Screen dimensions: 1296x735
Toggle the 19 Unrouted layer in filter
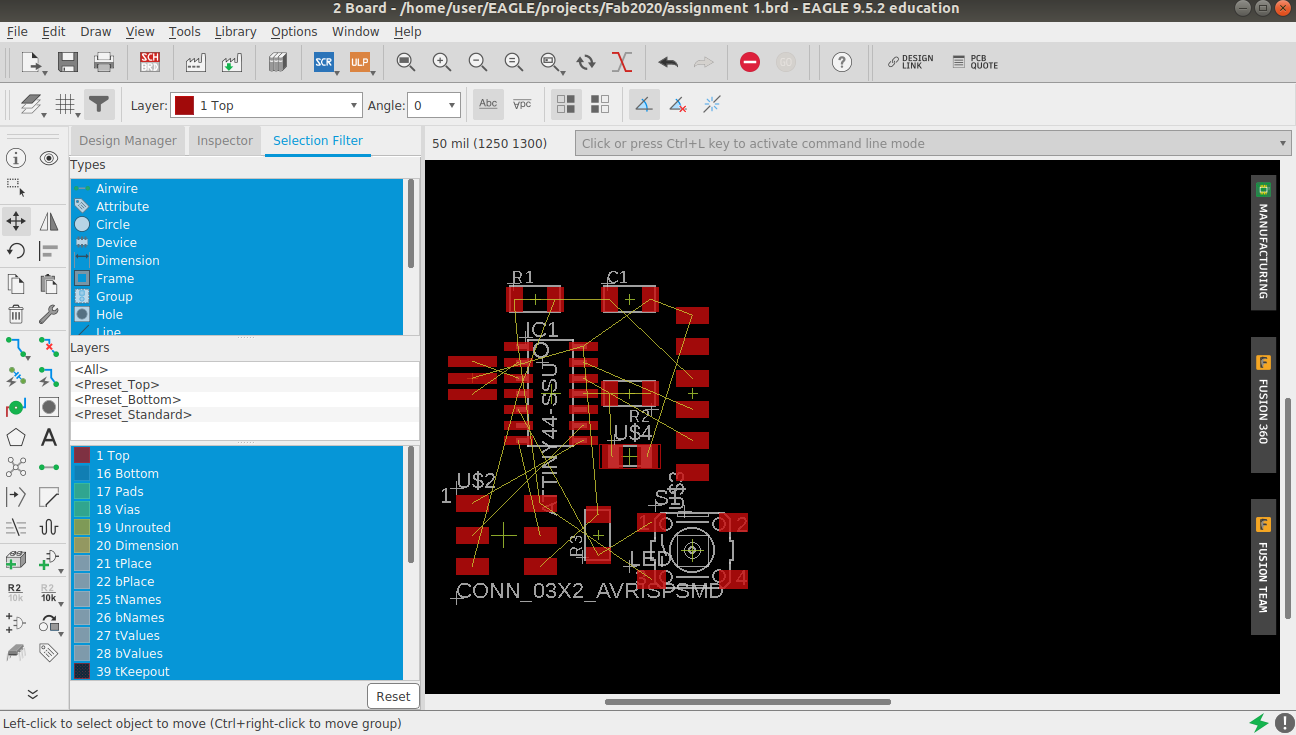click(x=236, y=527)
